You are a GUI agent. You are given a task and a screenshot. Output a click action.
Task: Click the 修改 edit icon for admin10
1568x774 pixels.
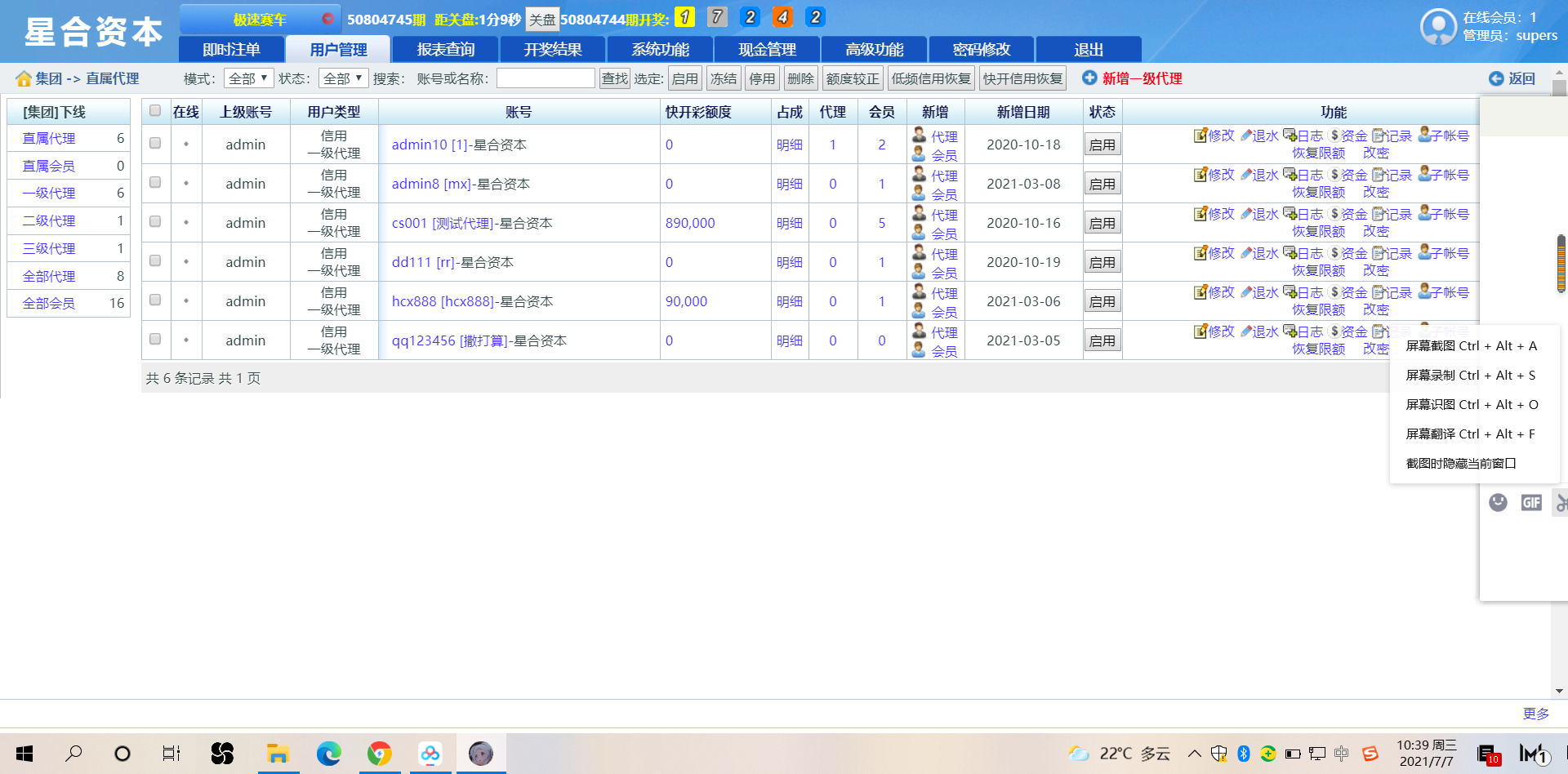pos(1200,136)
